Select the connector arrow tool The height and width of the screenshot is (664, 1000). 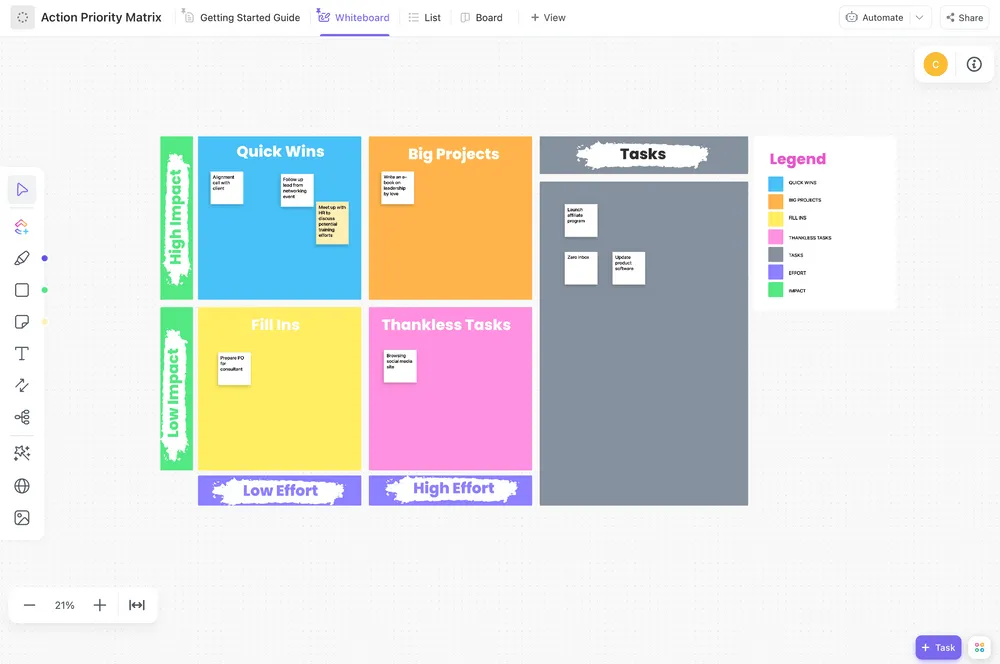22,385
